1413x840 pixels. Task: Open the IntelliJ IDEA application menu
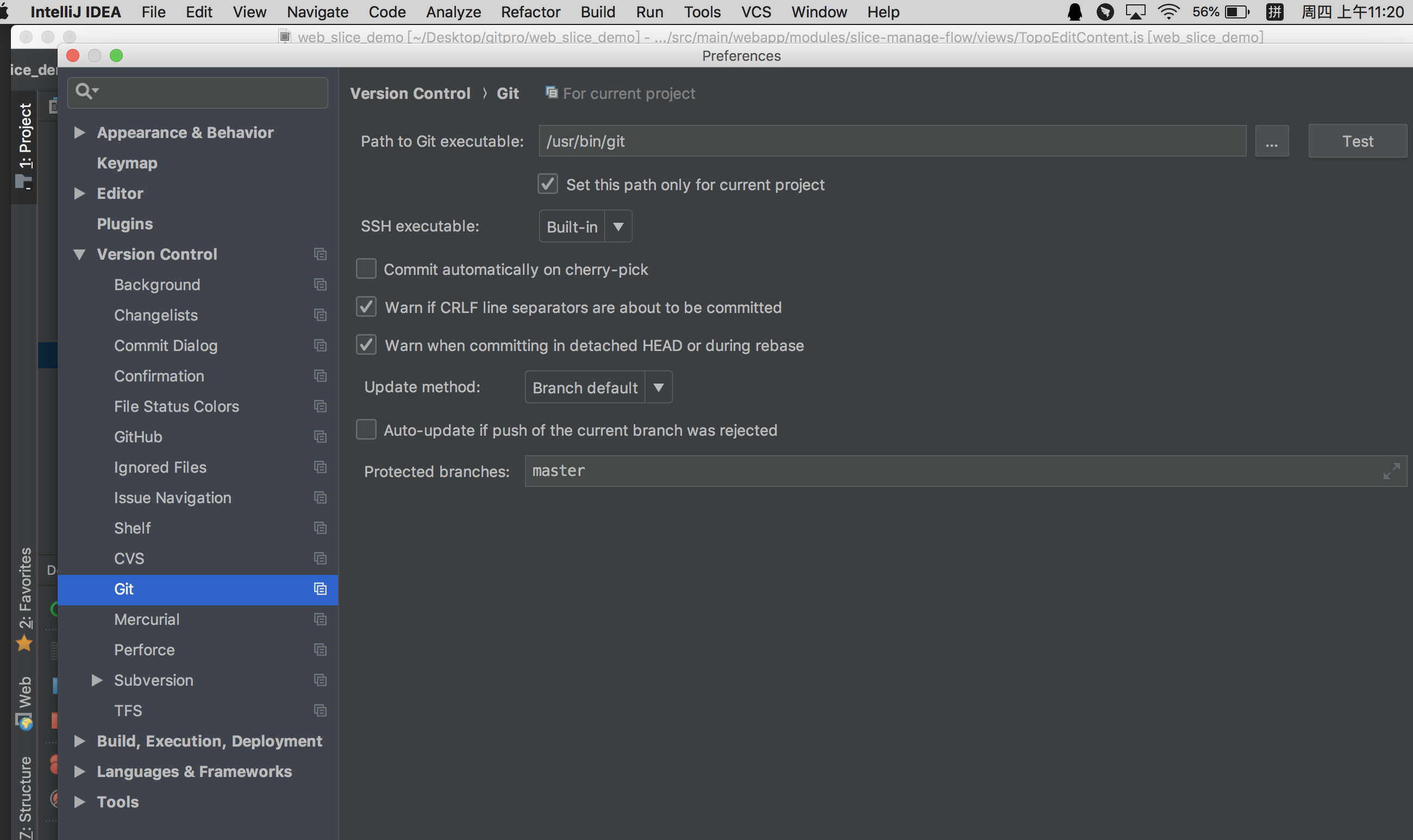click(x=76, y=12)
